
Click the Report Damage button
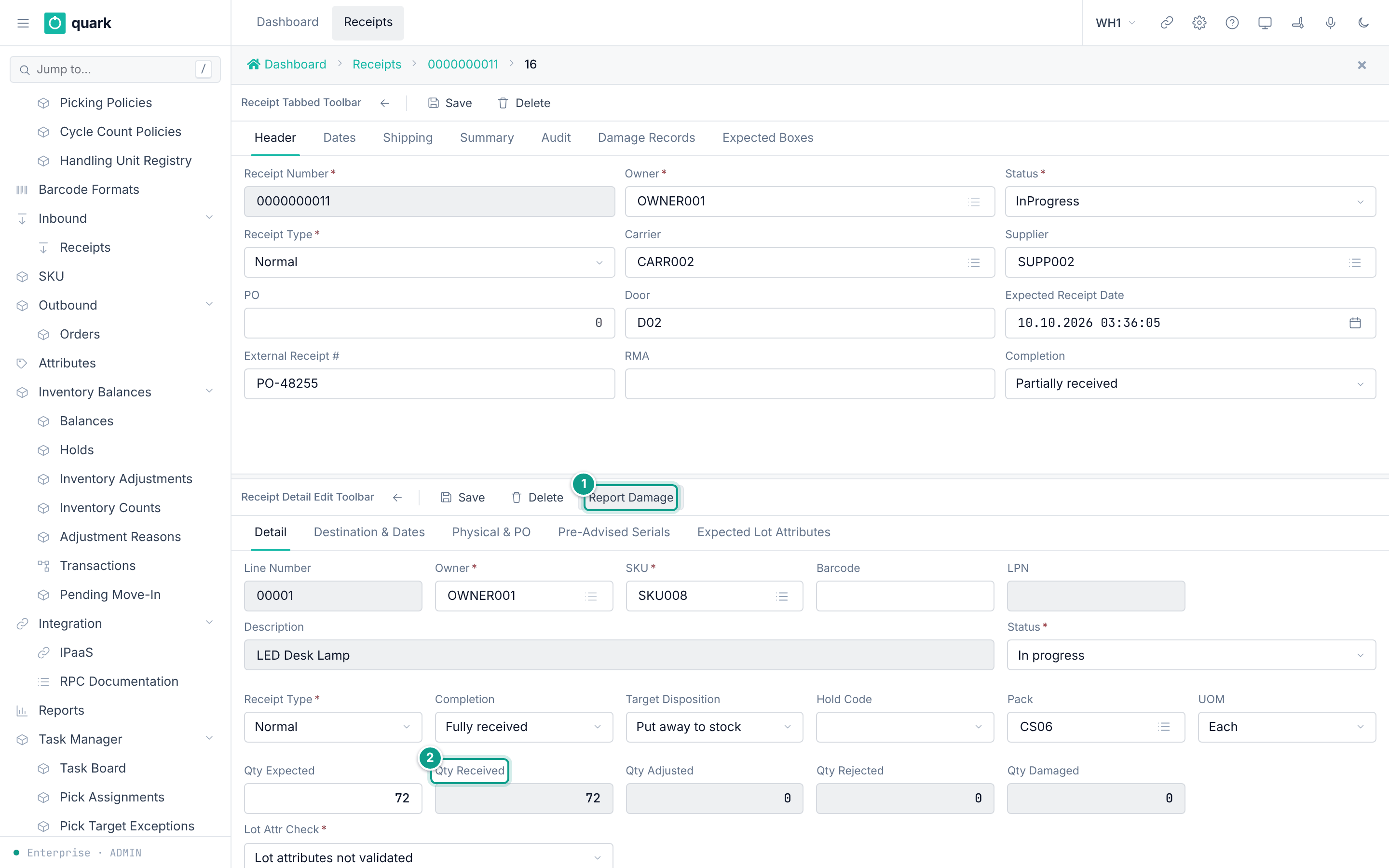[x=631, y=497]
